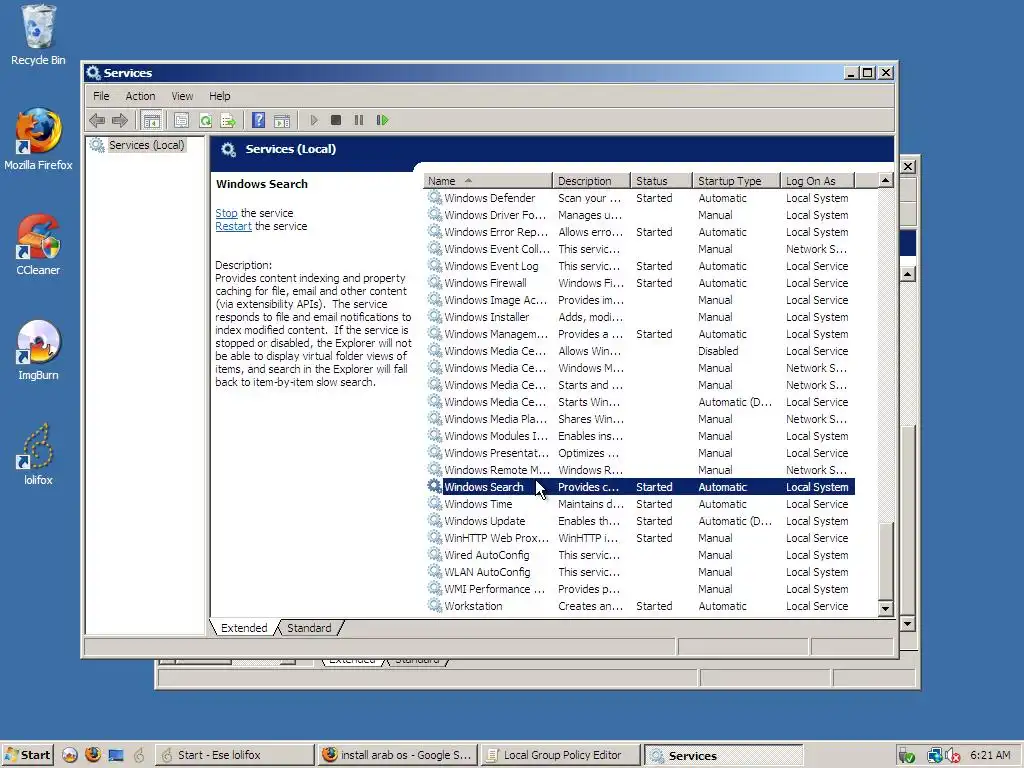Click the gear icon of Windows Search row
The height and width of the screenshot is (768, 1024).
click(x=434, y=487)
